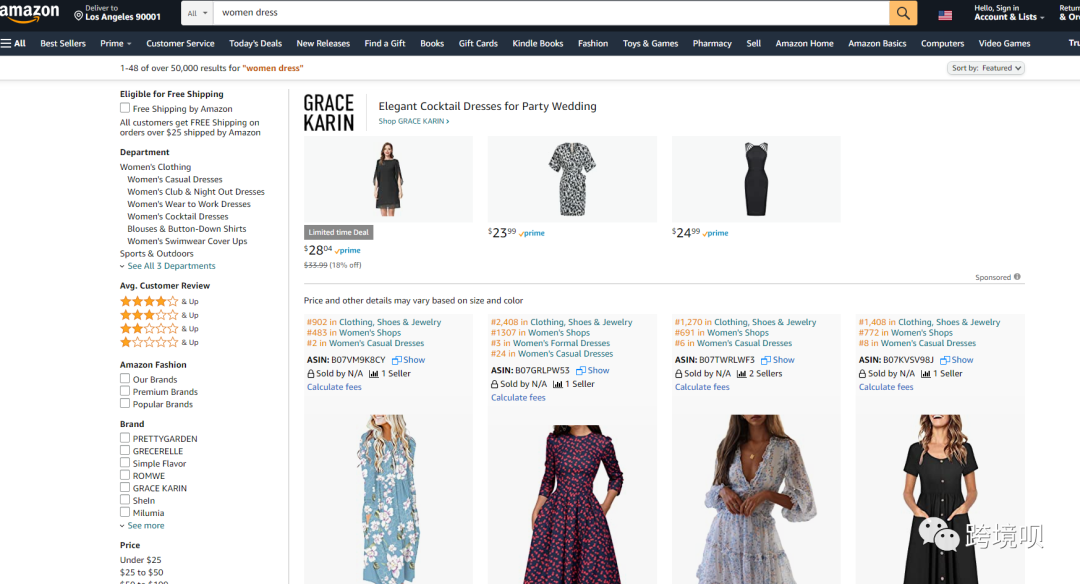Check Free Shipping by Amazon

click(x=125, y=108)
